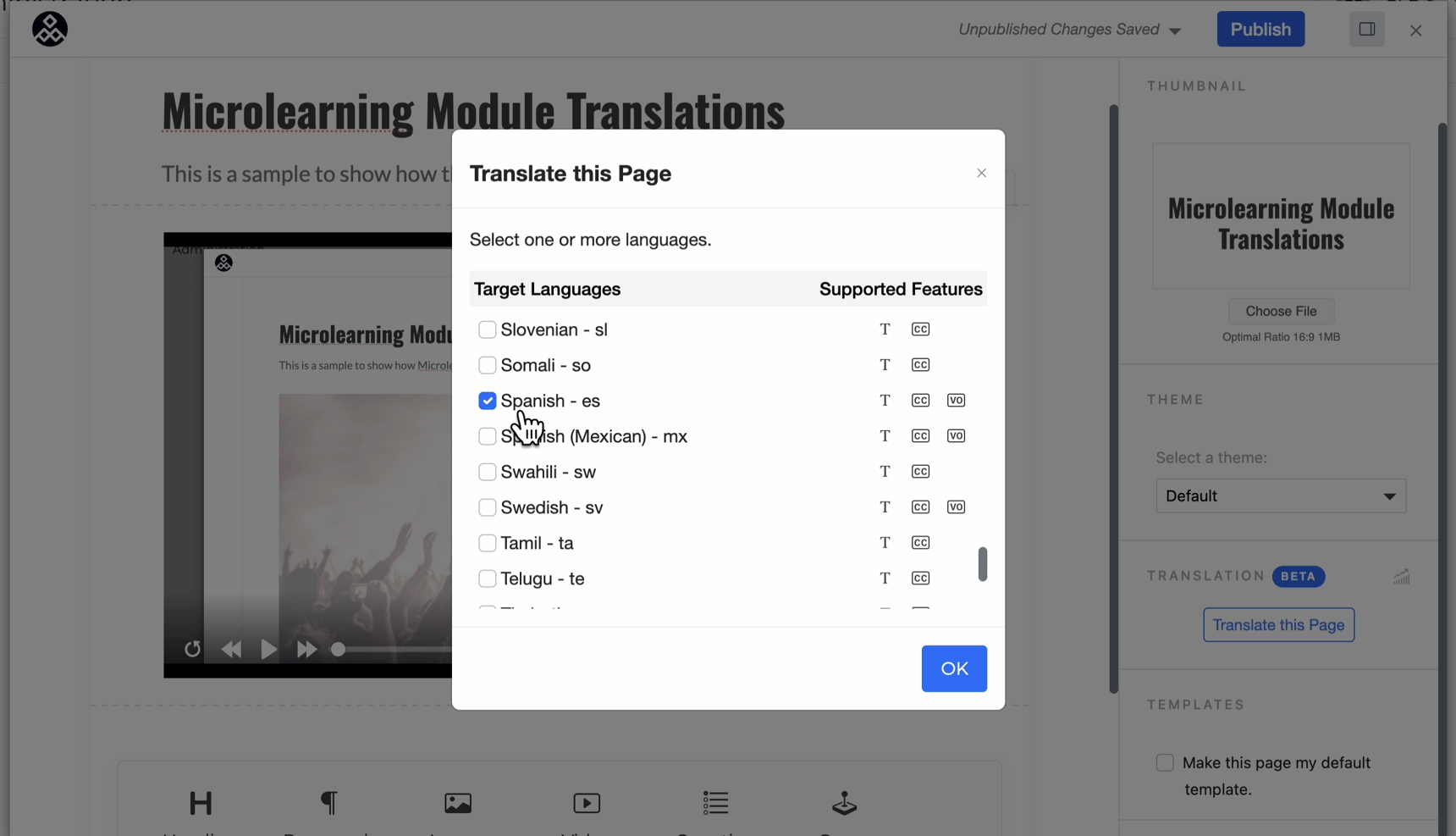Click the Supported Features column header
Screen dimensions: 1456x836
click(901, 290)
